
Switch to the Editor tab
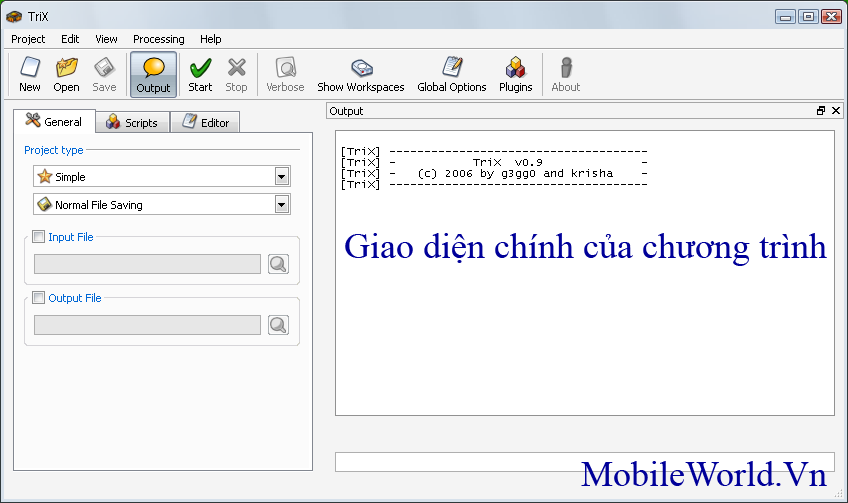(205, 123)
